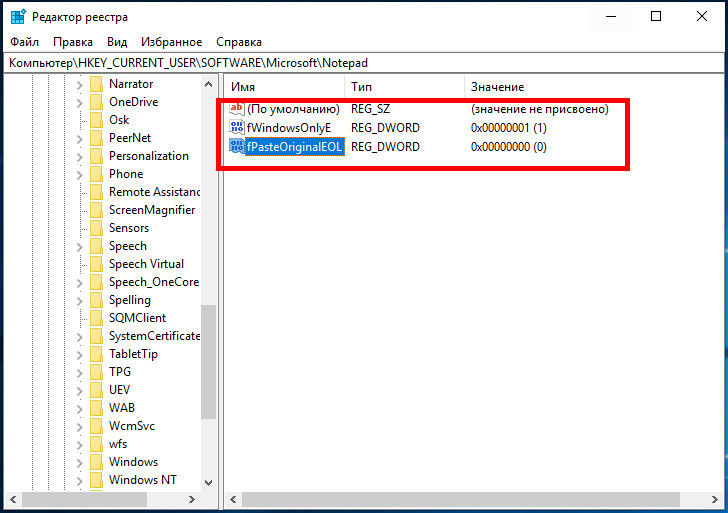Select the SystemCertificates folder icon

click(96, 336)
